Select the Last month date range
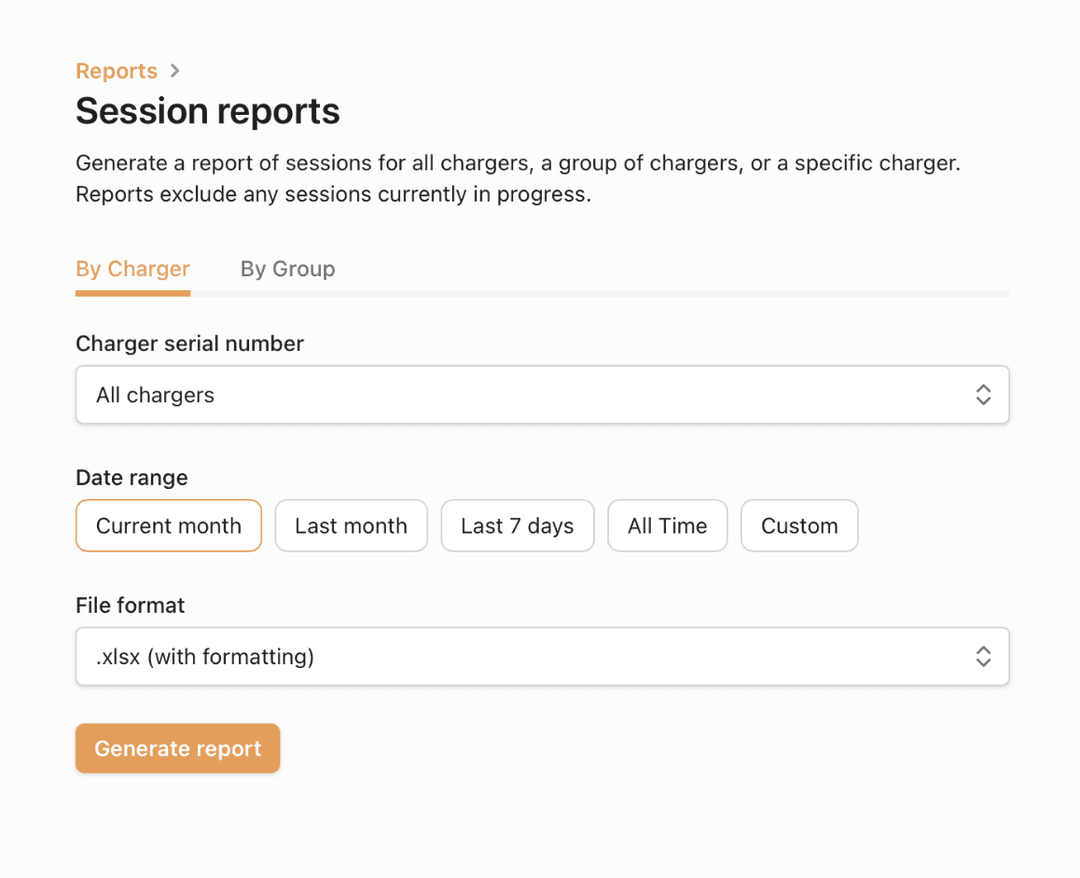 pos(351,525)
